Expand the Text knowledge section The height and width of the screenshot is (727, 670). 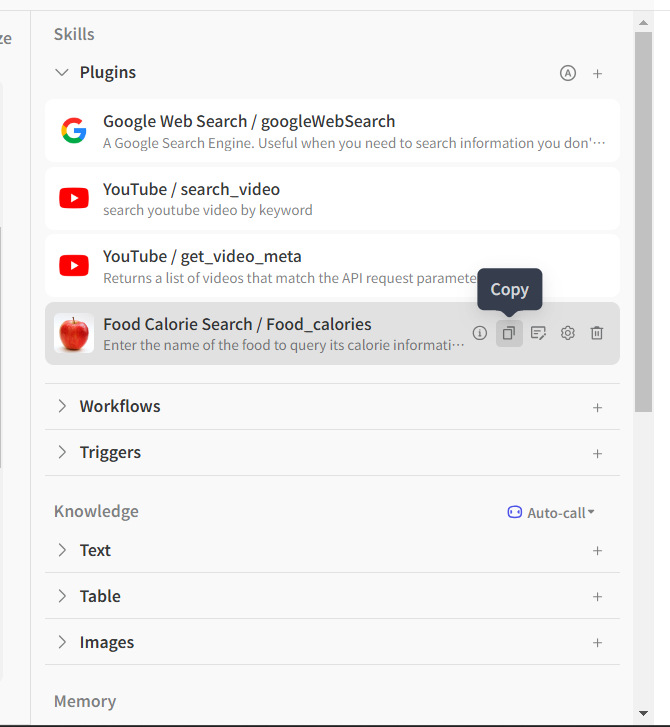point(62,550)
